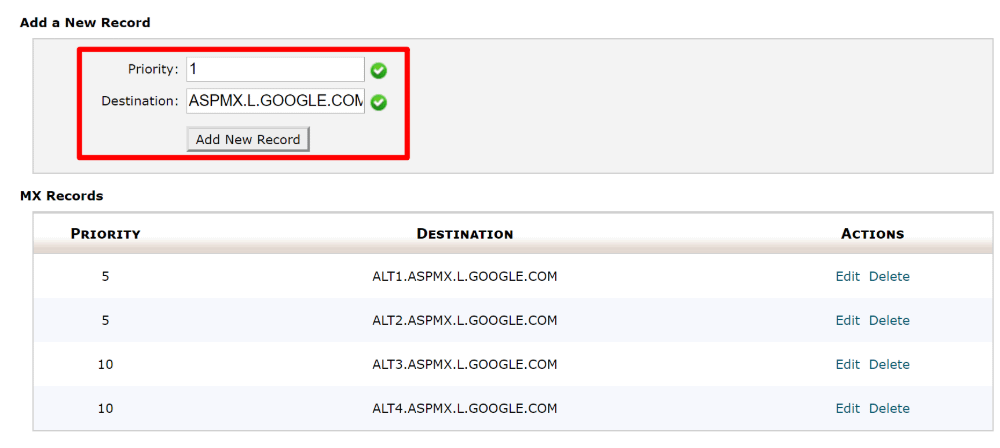
Task: Edit the ALT3.ASPMX.L.GOOGLE.COM record
Action: [848, 364]
